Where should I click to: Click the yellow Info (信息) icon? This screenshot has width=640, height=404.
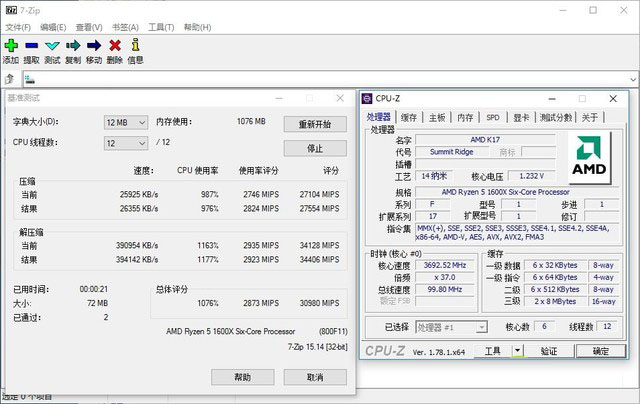point(136,44)
